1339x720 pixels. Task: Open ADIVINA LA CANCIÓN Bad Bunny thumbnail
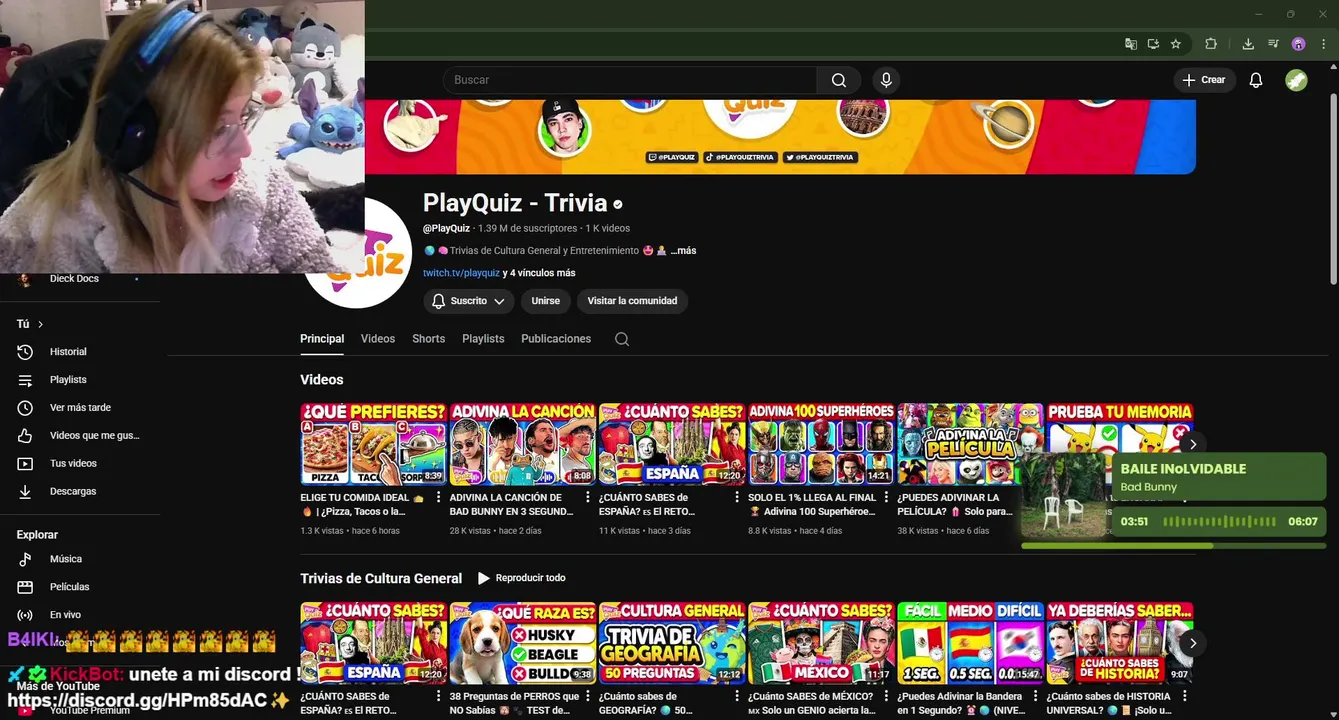coord(522,444)
